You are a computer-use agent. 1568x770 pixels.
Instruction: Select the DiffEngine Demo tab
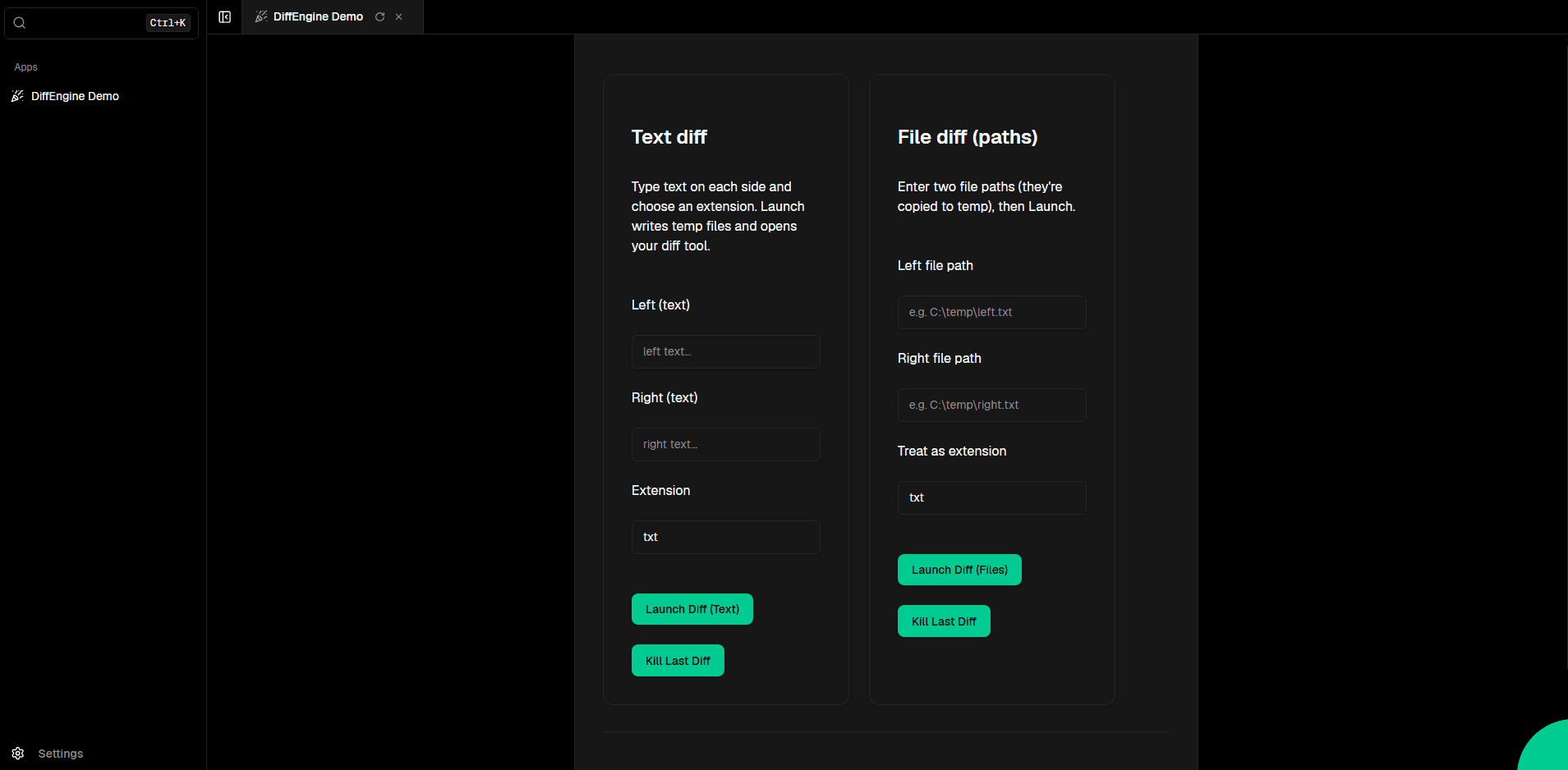318,17
